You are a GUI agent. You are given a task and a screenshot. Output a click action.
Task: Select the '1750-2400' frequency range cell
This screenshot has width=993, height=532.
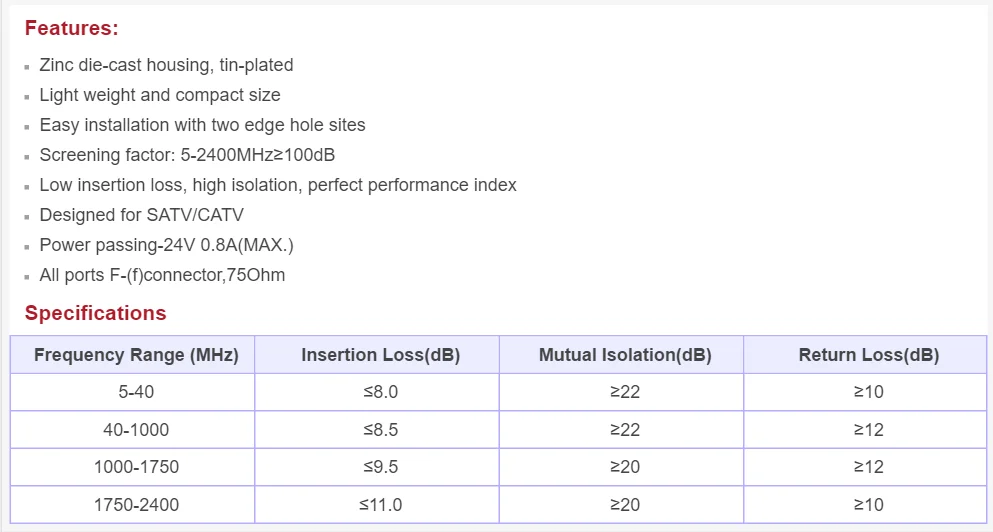[136, 505]
